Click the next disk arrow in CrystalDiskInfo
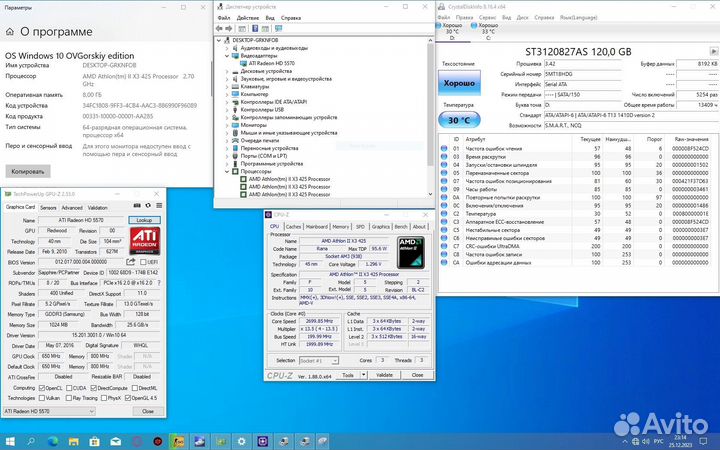Image resolution: width=720 pixels, height=450 pixels. [714, 51]
